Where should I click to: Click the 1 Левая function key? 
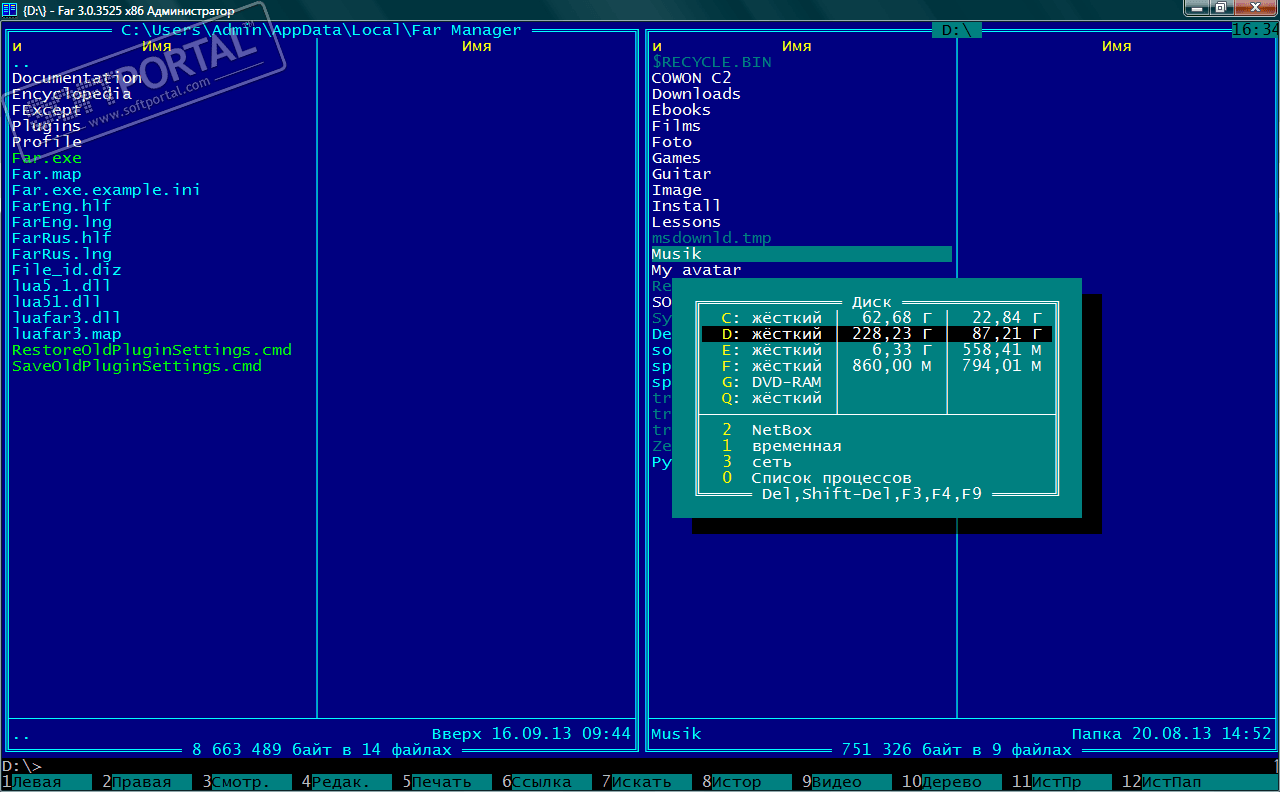tap(46, 782)
